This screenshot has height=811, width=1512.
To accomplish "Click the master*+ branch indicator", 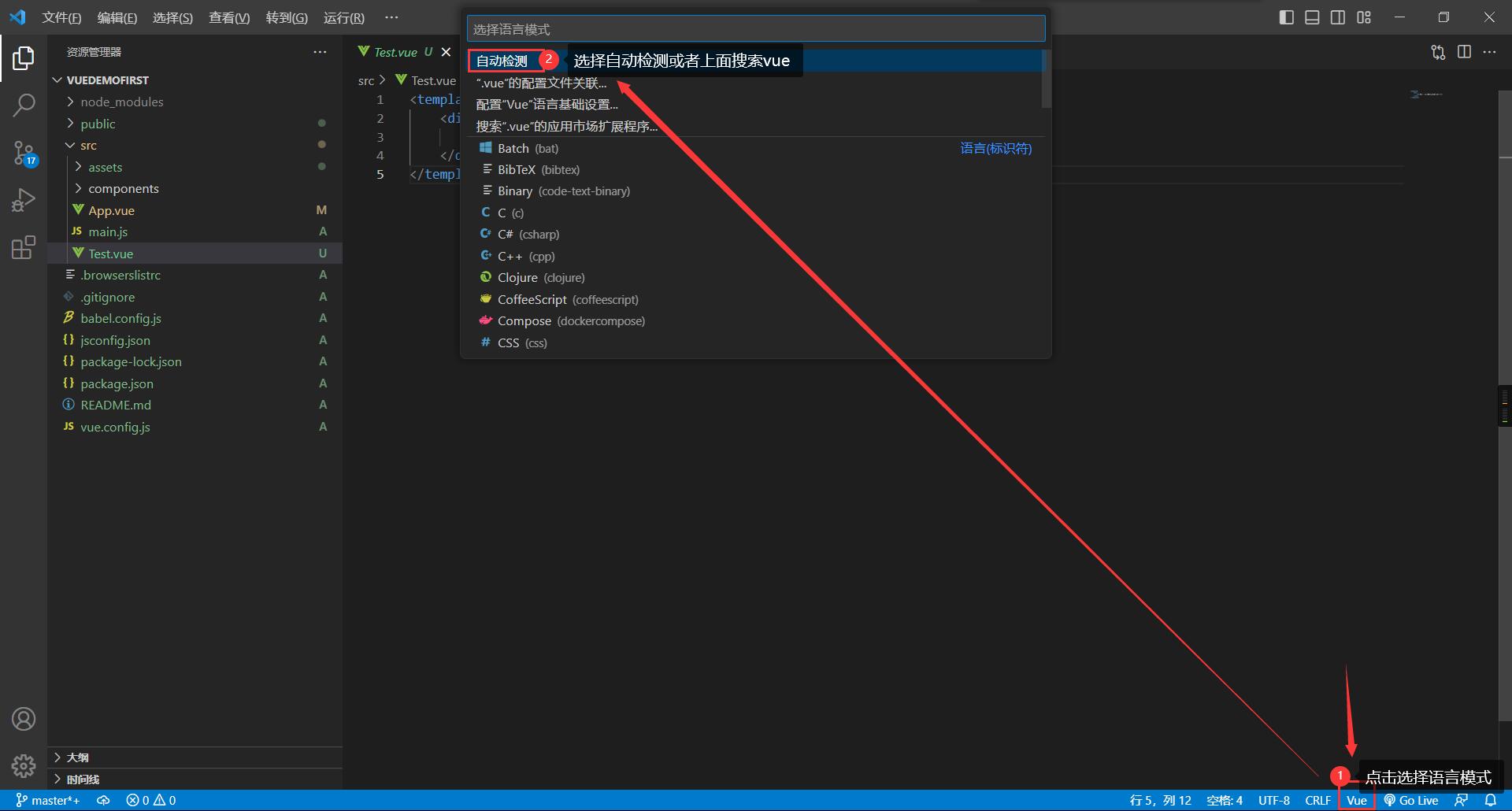I will pyautogui.click(x=47, y=800).
